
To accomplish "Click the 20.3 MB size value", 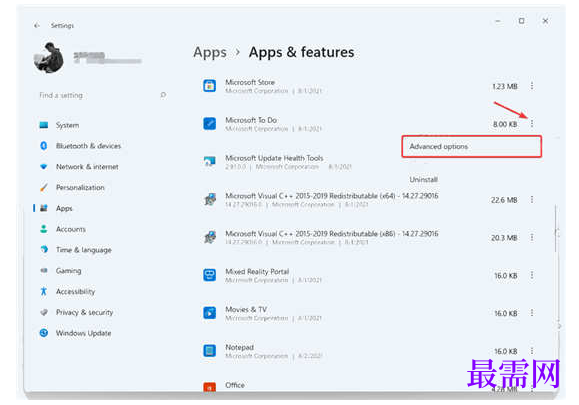I will (504, 237).
